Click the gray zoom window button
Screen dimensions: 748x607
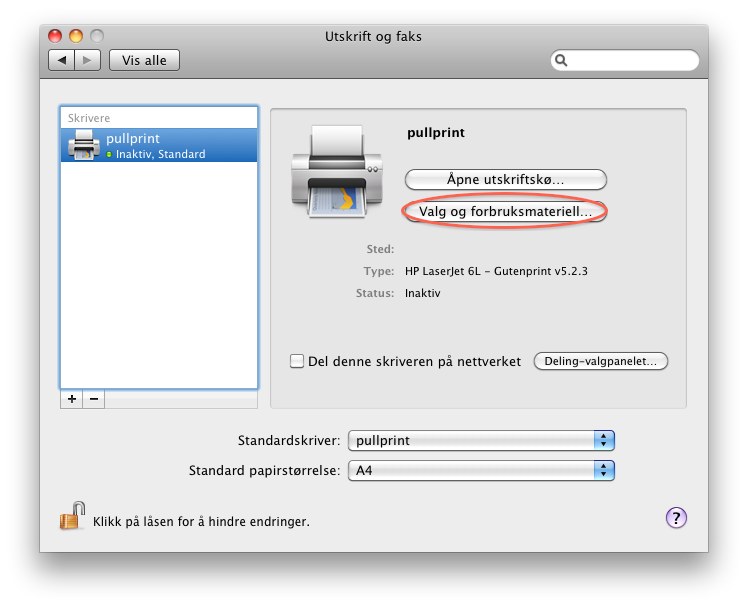tap(97, 37)
